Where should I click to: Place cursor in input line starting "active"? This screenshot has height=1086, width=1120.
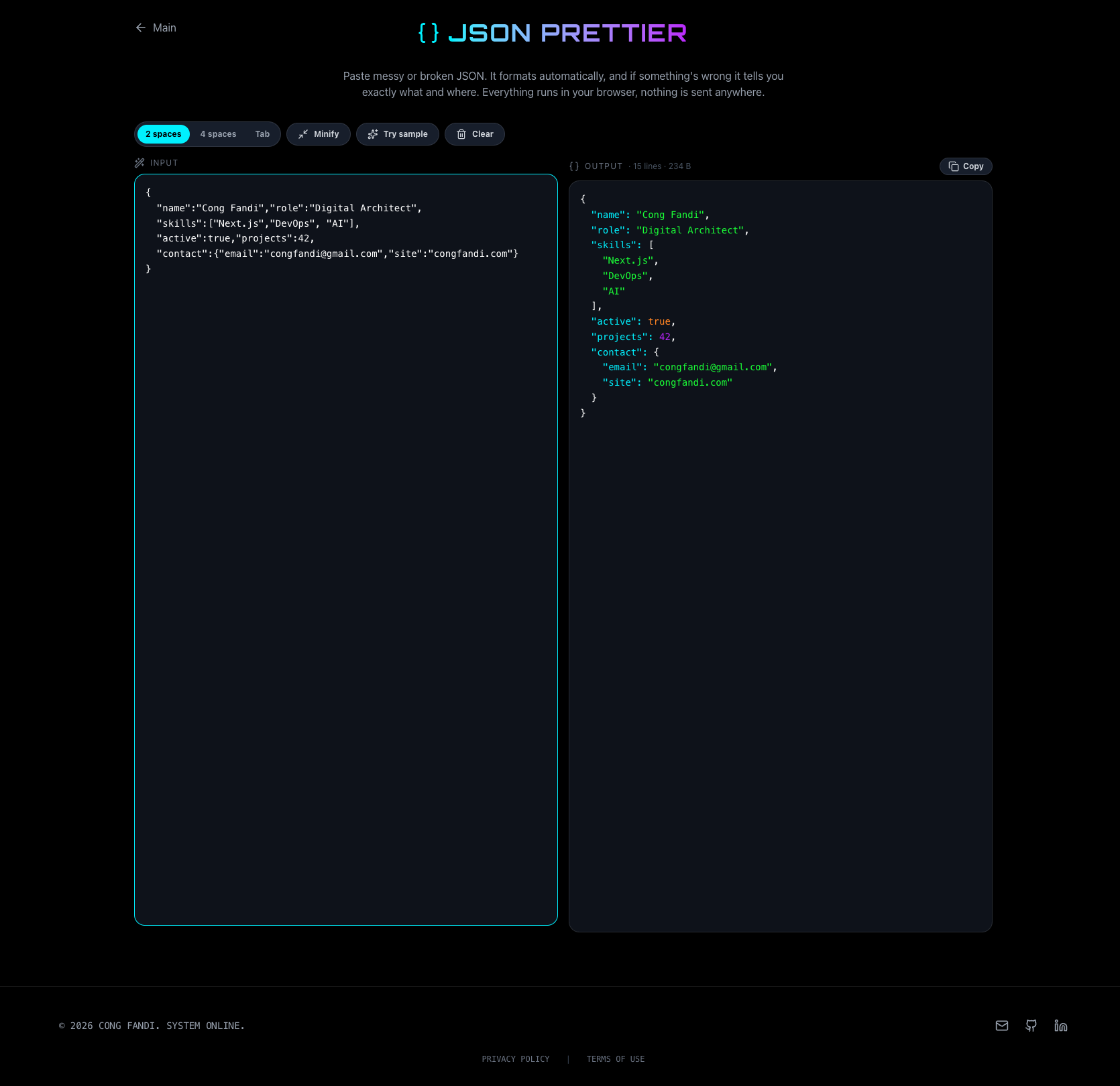pyautogui.click(x=235, y=239)
